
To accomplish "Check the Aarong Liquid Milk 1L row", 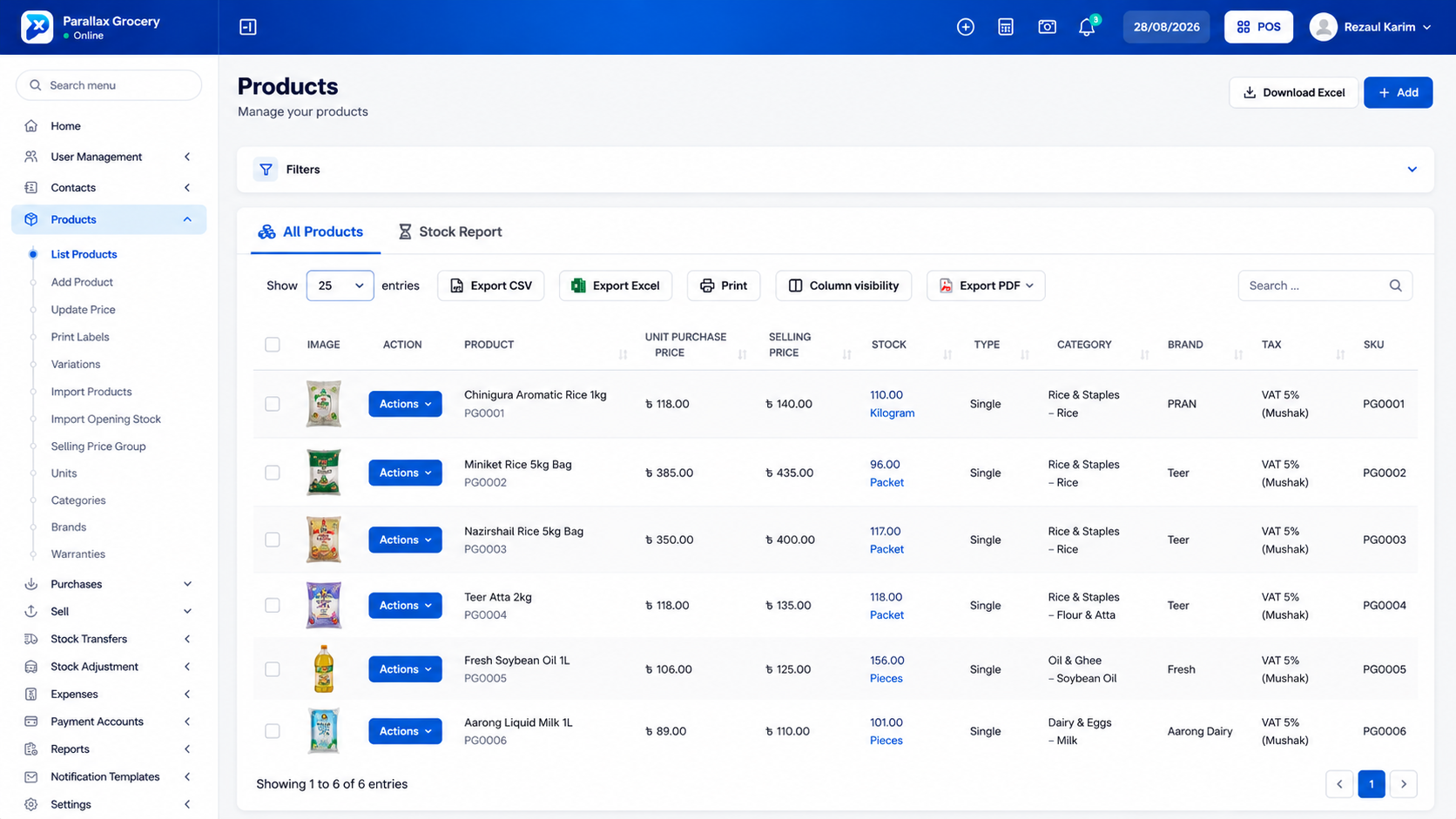I will (273, 731).
